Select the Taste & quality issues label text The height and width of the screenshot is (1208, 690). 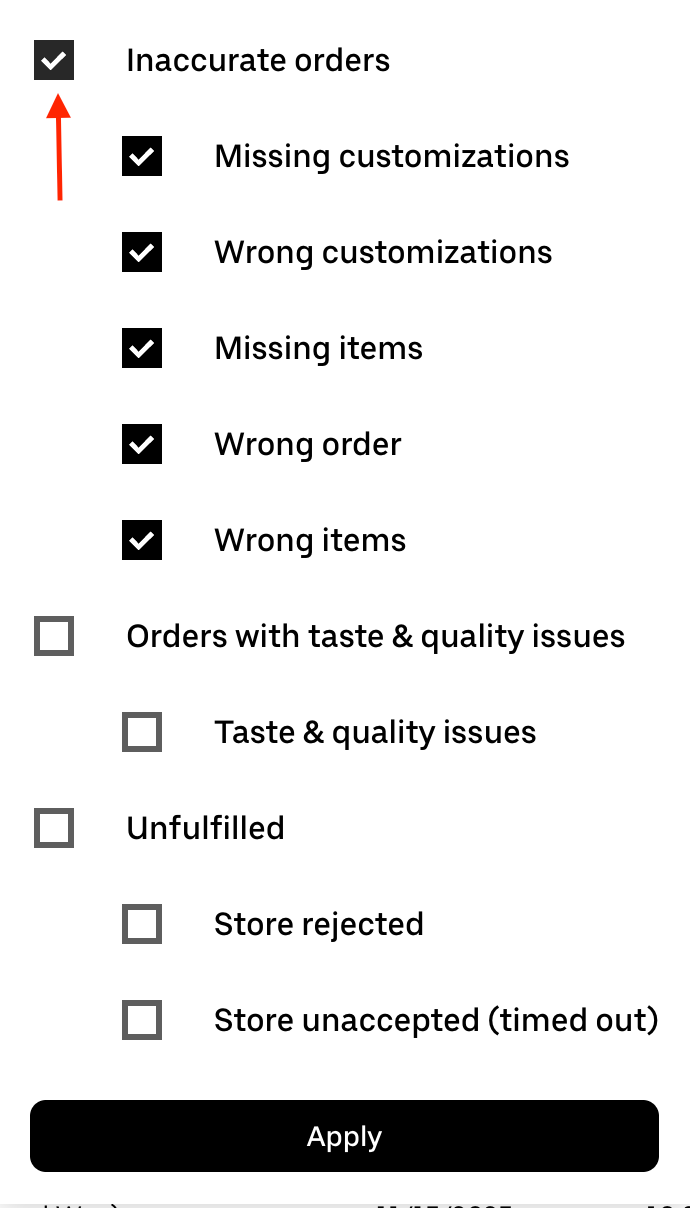[375, 732]
